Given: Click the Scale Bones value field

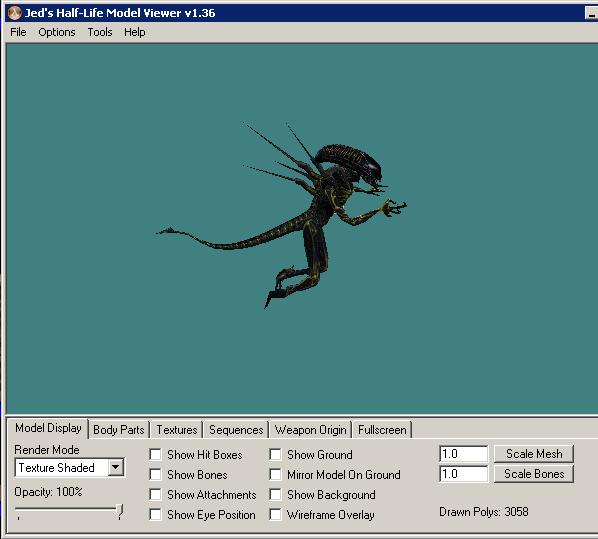Looking at the screenshot, I should click(463, 474).
